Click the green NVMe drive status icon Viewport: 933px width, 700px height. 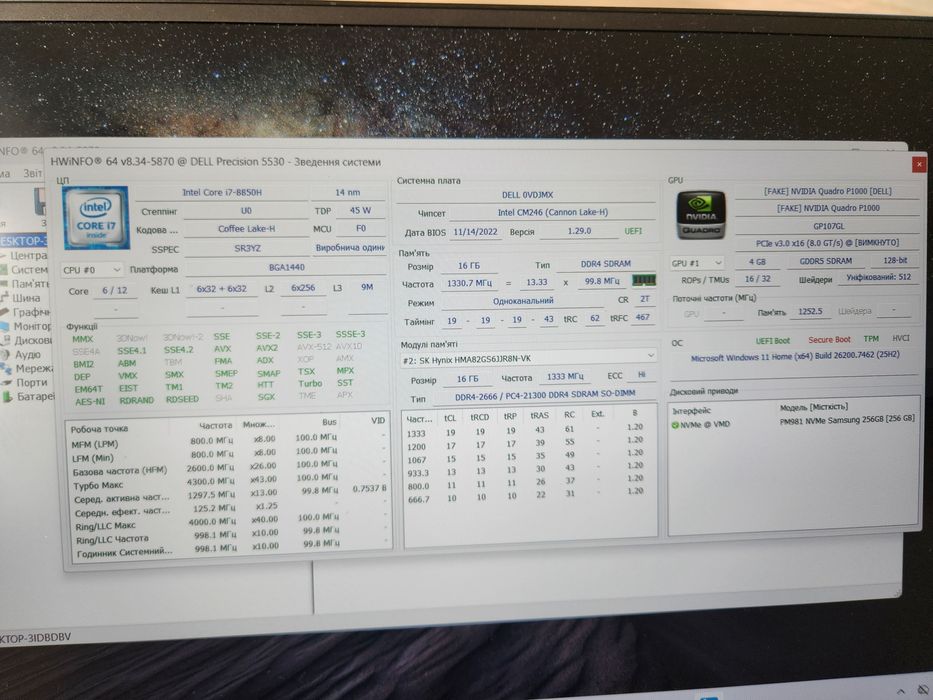(x=675, y=425)
